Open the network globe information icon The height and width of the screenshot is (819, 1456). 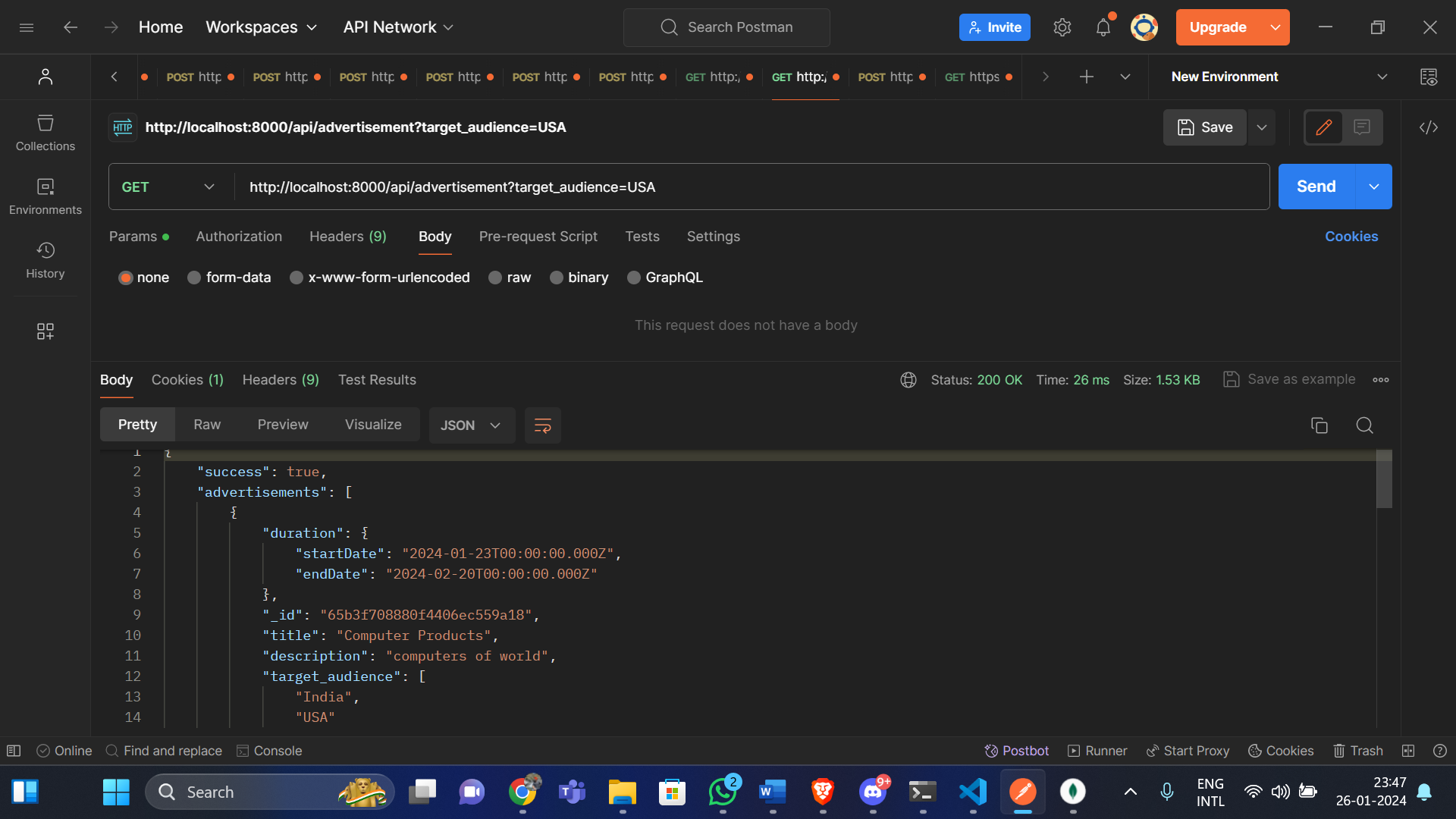[908, 380]
